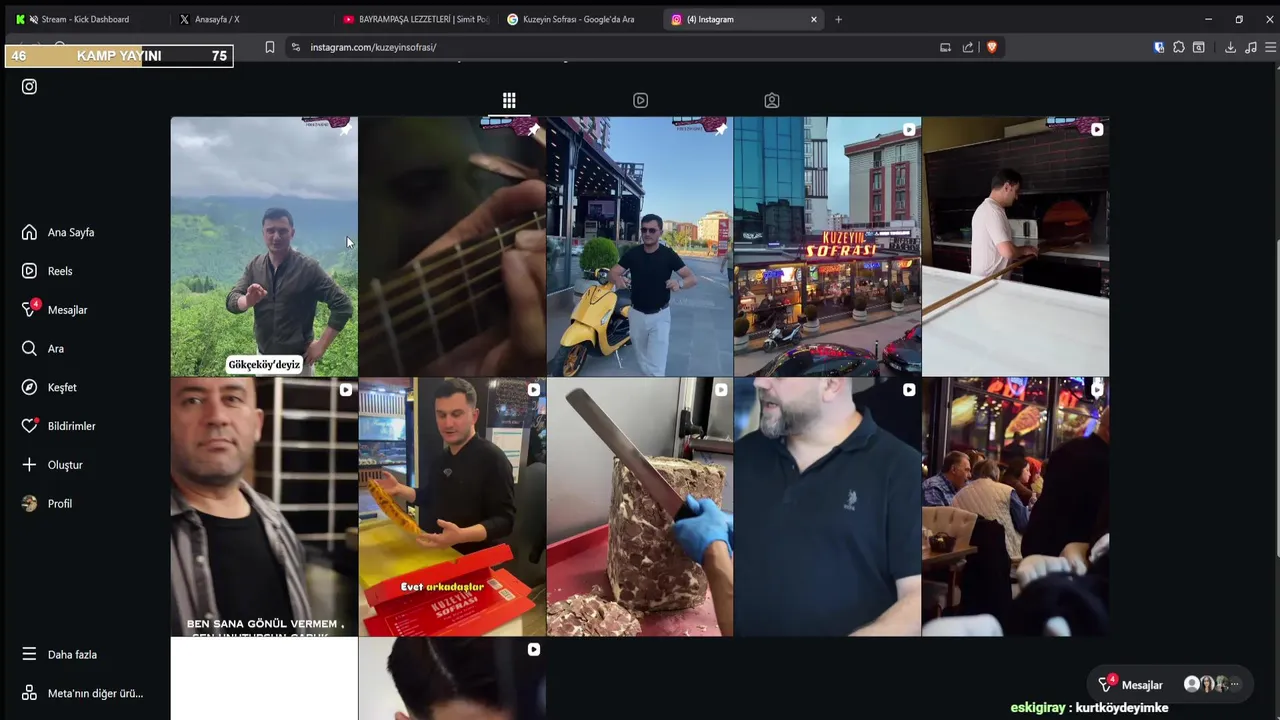Open Keşfet explore page
The height and width of the screenshot is (720, 1280).
(x=49, y=387)
